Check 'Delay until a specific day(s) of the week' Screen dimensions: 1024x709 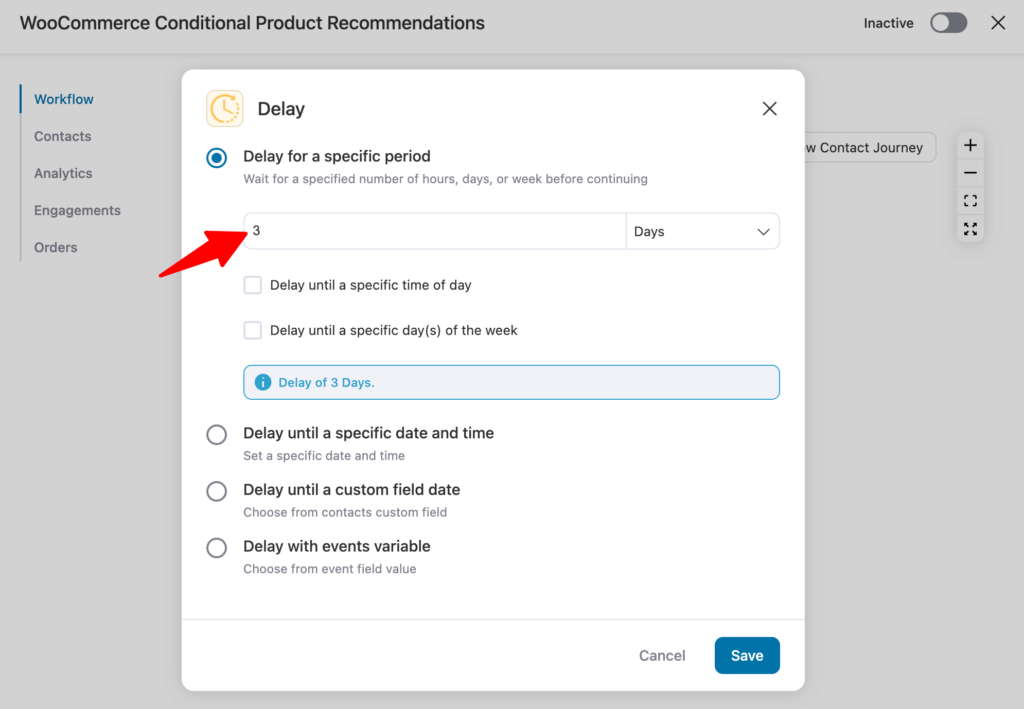(x=252, y=330)
